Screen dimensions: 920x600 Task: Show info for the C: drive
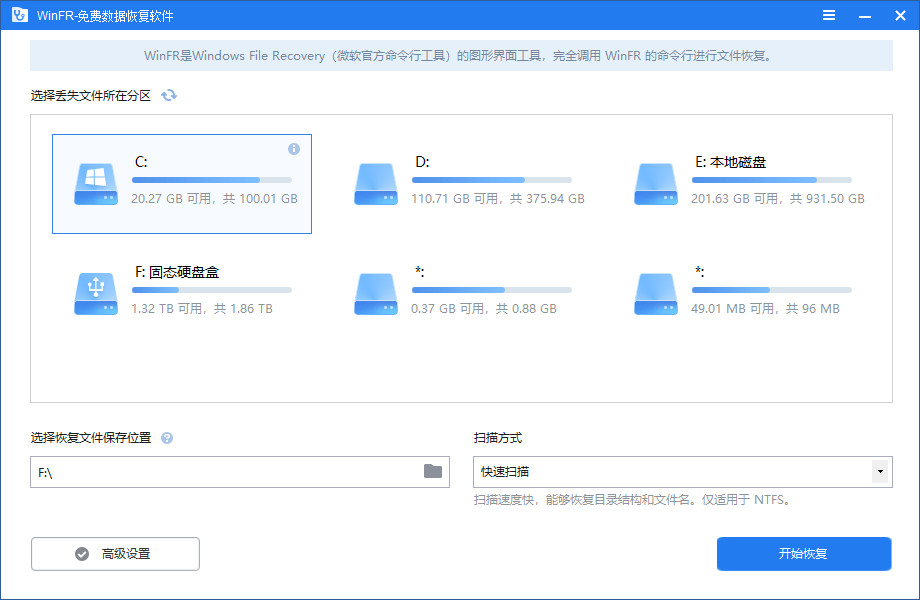point(294,149)
